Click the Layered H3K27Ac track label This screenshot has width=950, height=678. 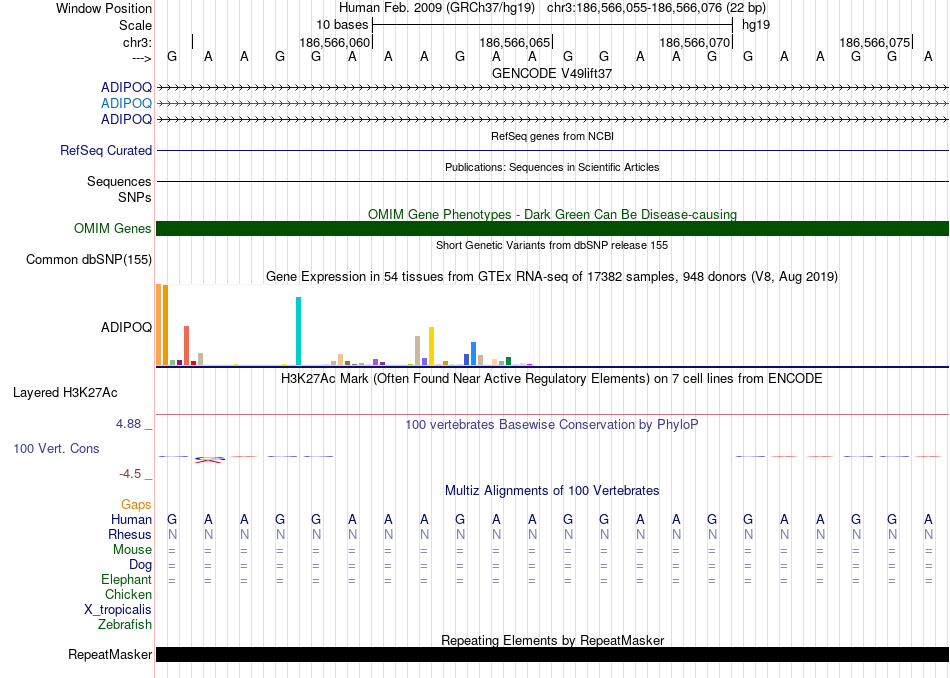pyautogui.click(x=65, y=392)
